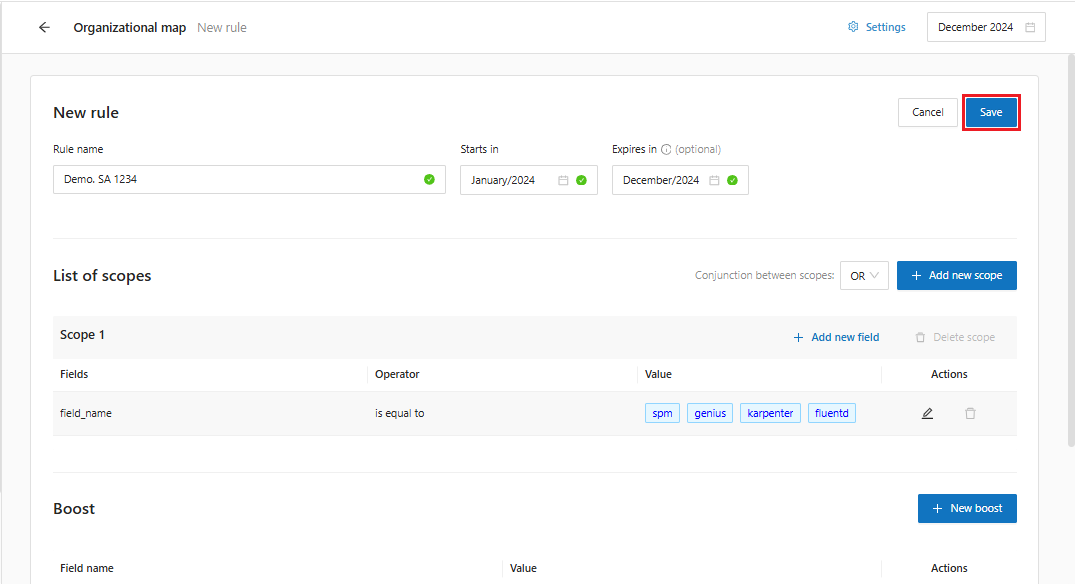
Task: Create a New boost
Action: pos(966,509)
